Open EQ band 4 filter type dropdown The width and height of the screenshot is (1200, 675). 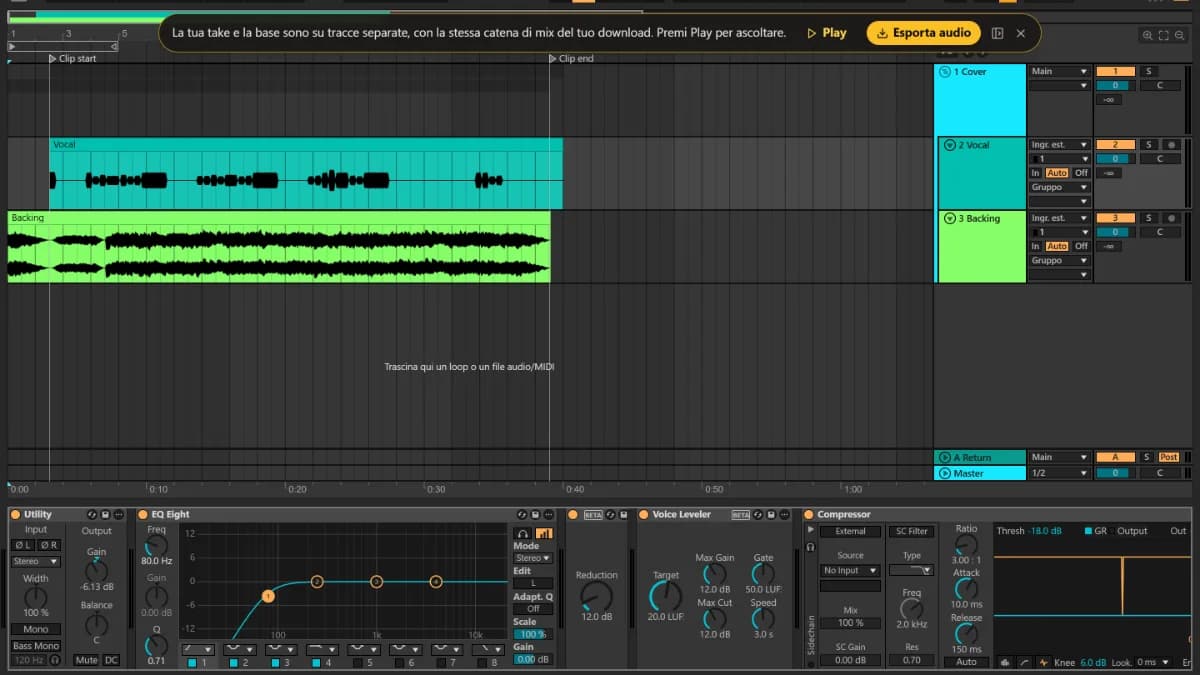[x=322, y=649]
